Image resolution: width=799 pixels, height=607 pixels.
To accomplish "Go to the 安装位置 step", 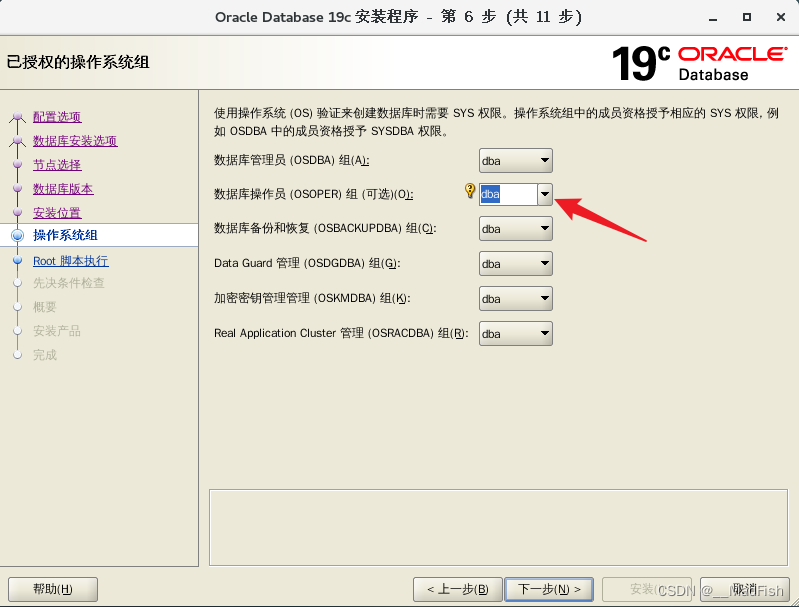I will [57, 213].
